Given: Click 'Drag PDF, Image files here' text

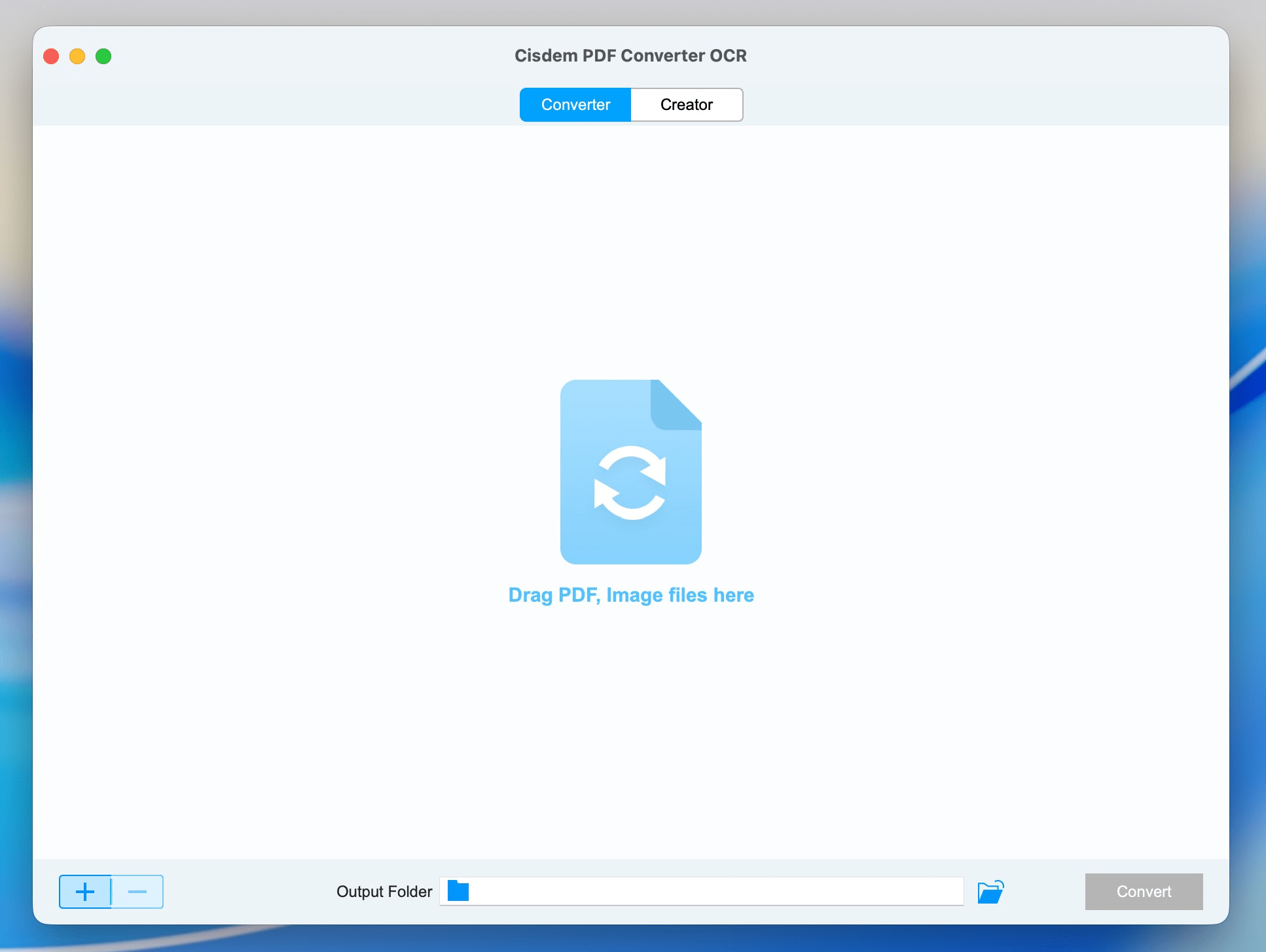Looking at the screenshot, I should point(631,595).
